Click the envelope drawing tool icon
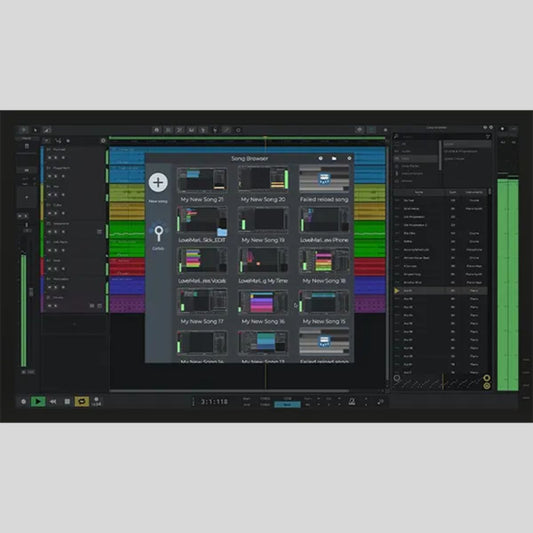533x533 pixels. point(47,130)
